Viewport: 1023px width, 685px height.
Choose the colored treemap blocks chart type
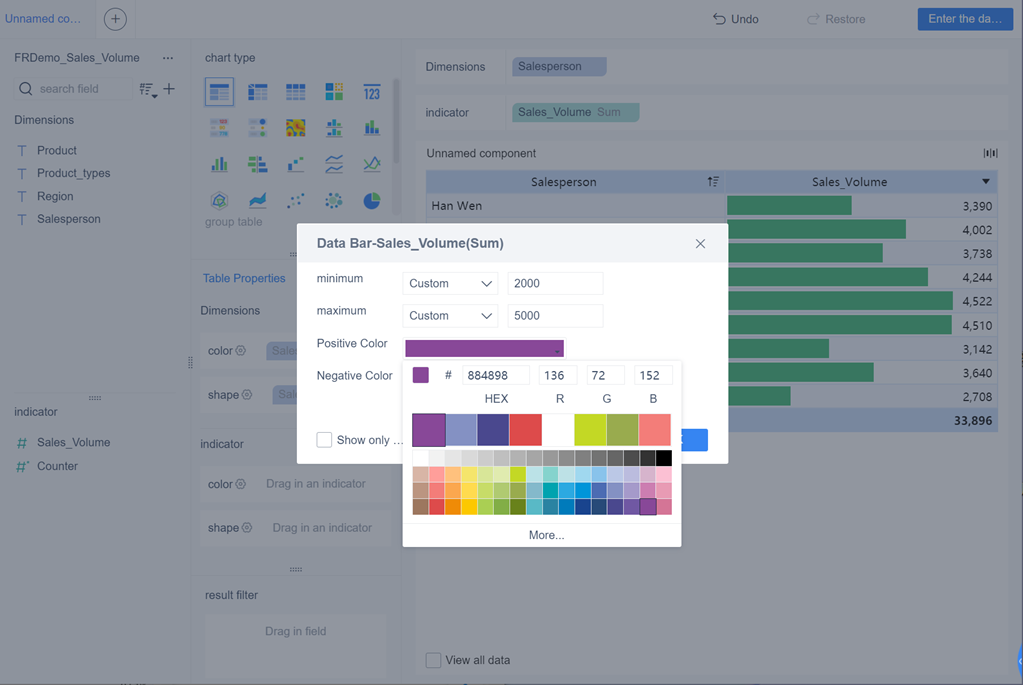334,92
